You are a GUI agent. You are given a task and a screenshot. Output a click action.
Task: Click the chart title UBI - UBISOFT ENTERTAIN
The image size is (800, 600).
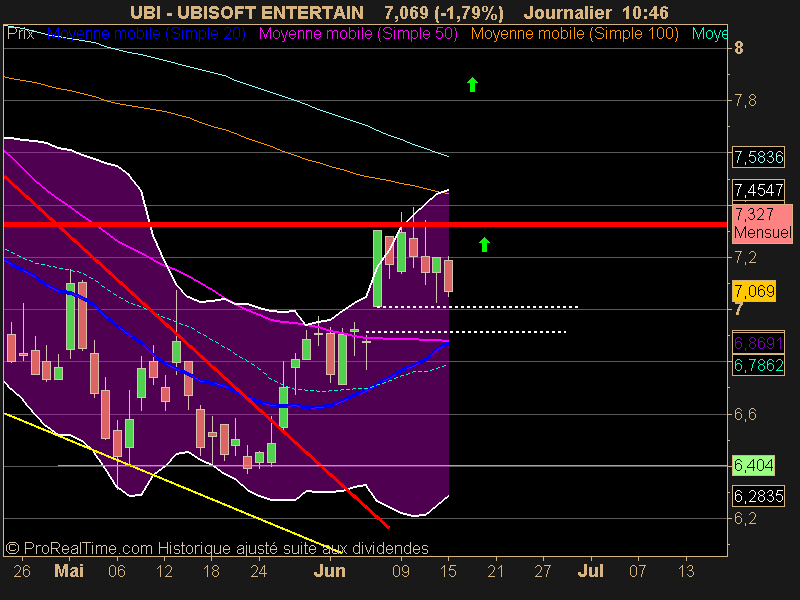pyautogui.click(x=247, y=12)
